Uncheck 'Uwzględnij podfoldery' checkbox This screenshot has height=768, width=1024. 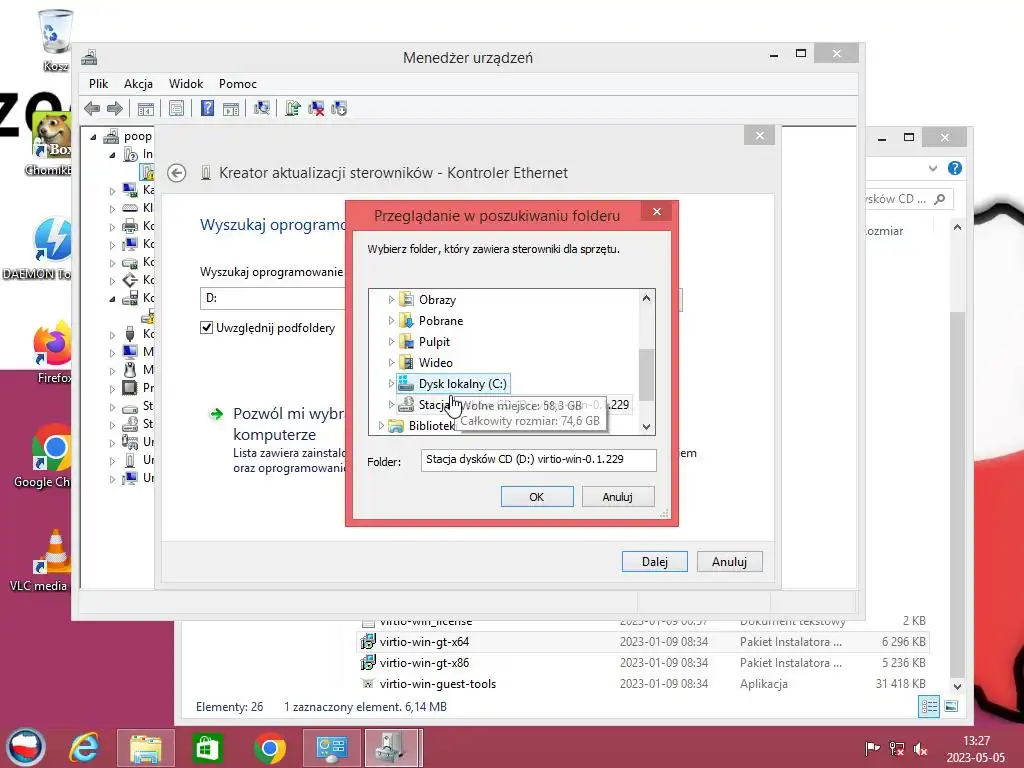[206, 328]
